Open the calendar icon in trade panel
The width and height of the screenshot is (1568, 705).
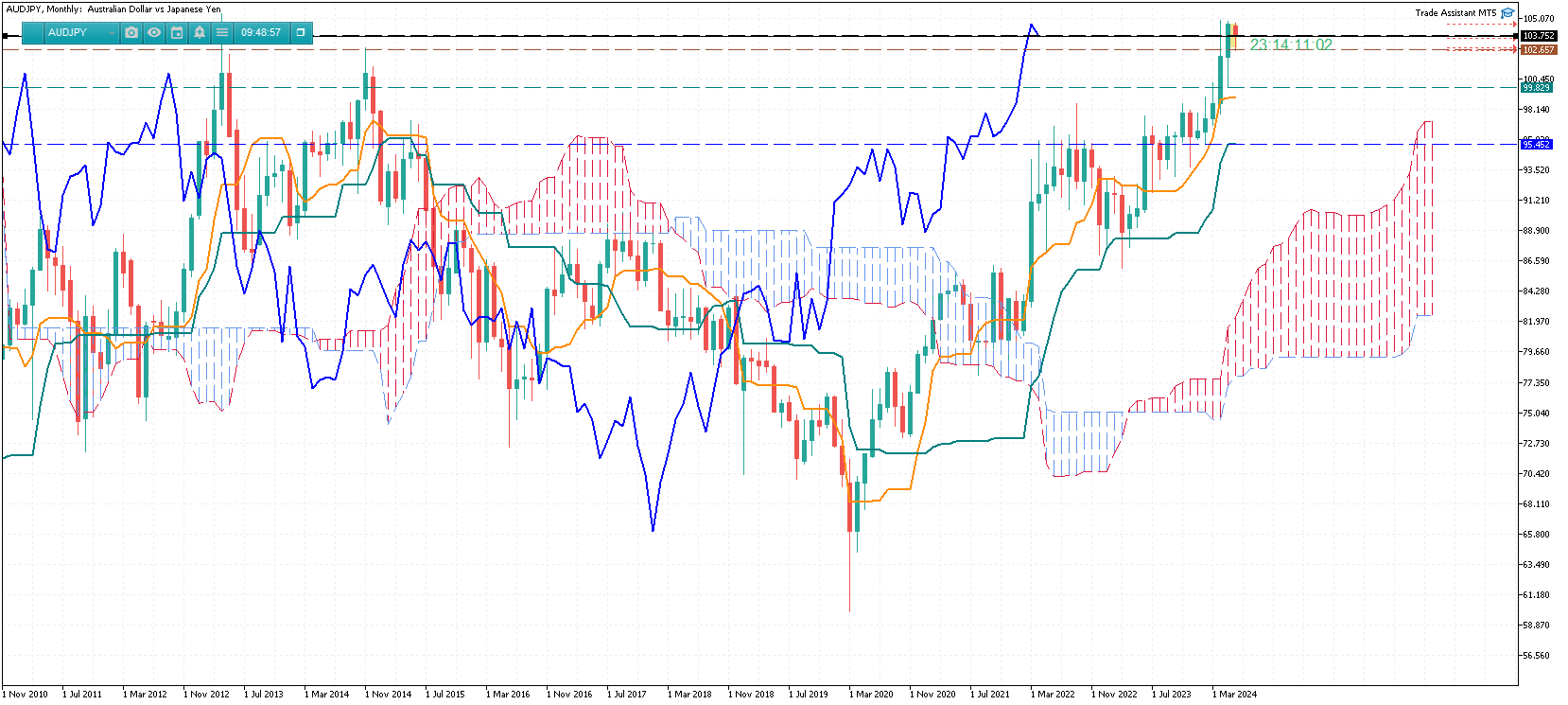pos(177,32)
